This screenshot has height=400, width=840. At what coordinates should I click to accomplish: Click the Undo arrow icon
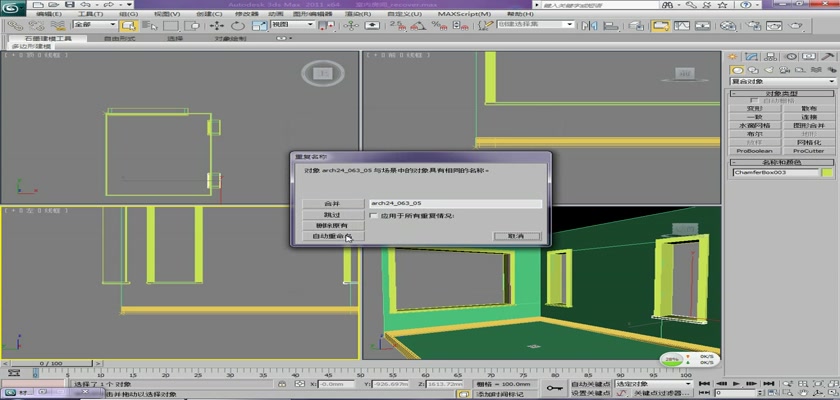tap(85, 4)
